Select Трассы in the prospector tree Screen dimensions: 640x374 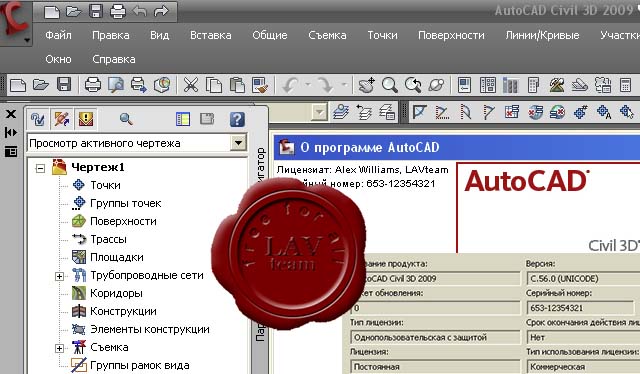click(x=109, y=239)
